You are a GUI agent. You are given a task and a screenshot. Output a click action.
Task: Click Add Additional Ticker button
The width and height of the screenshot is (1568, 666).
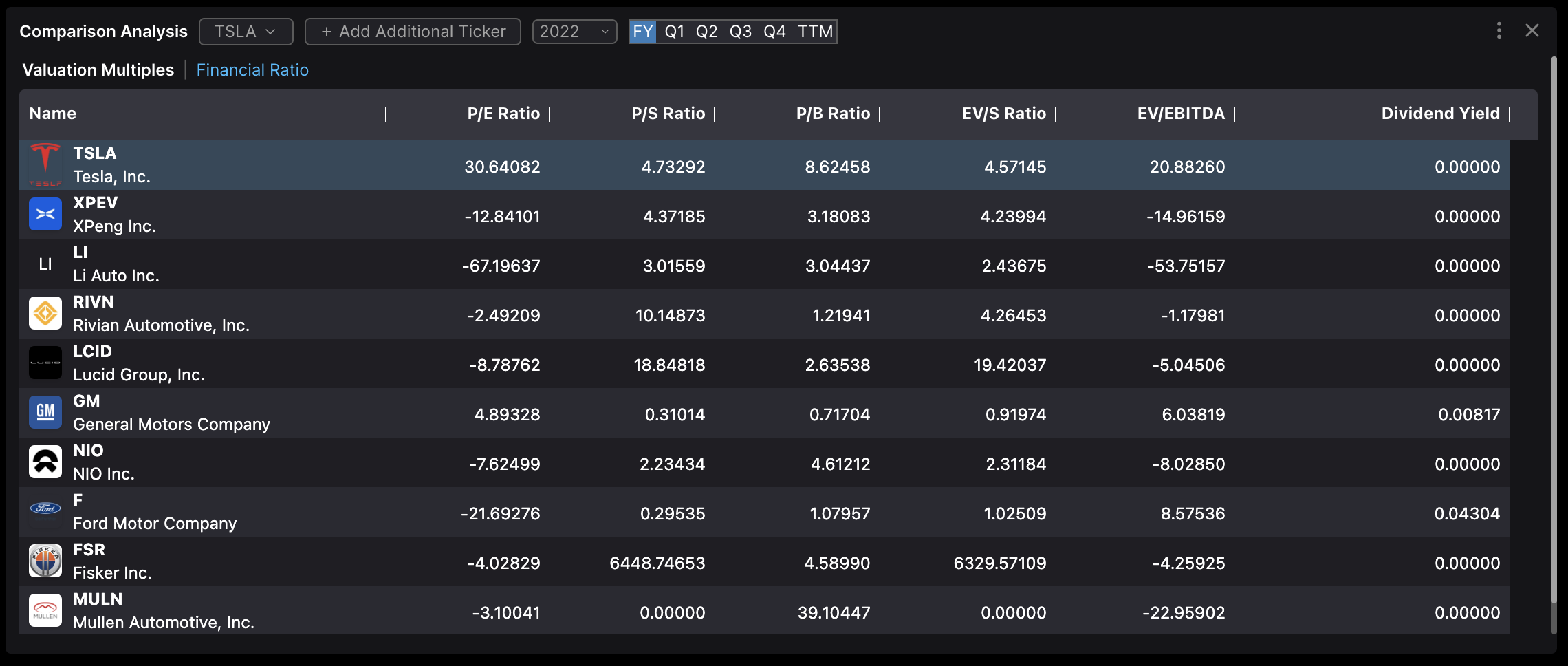click(413, 32)
